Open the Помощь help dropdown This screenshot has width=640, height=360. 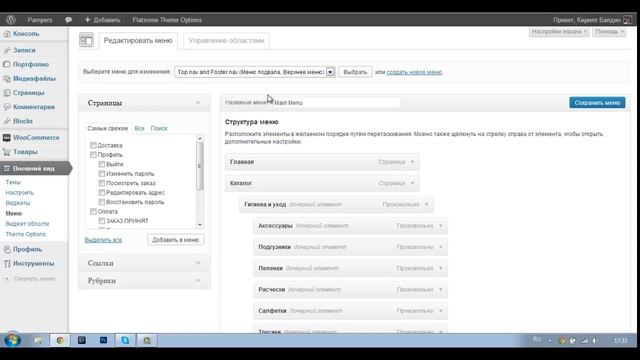point(609,32)
